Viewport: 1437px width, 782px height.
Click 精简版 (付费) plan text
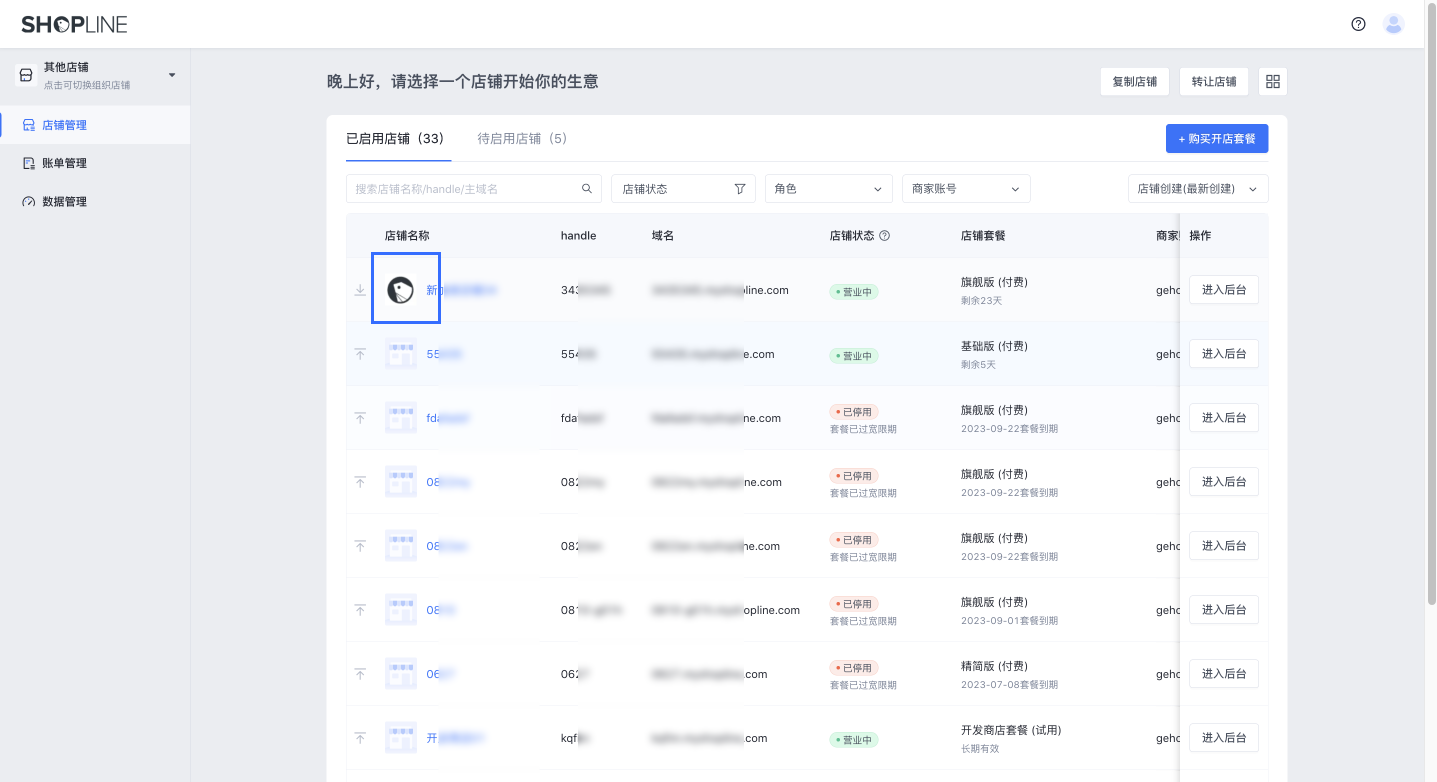994,666
